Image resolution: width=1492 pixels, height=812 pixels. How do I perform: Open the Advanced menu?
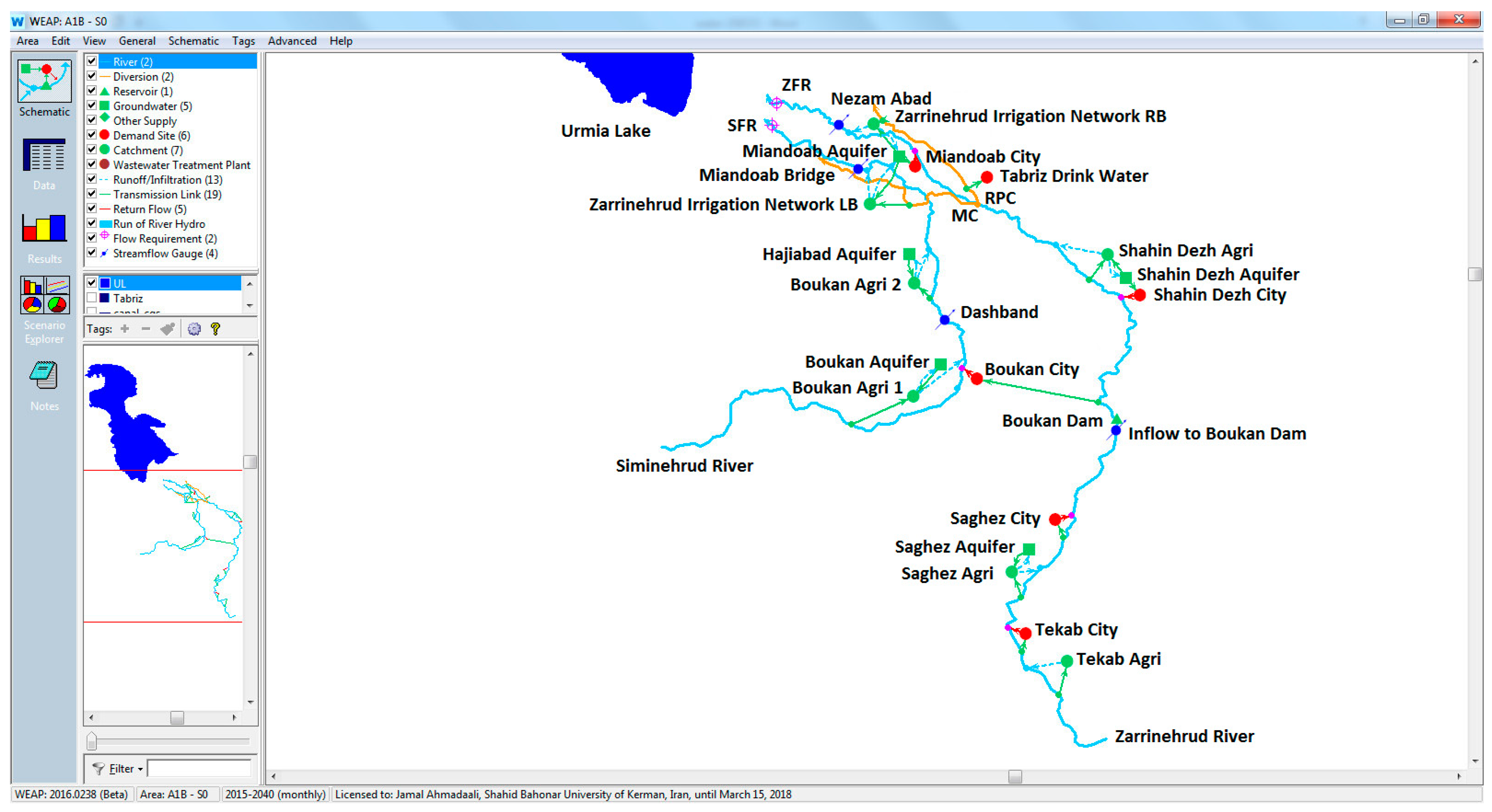pos(291,41)
